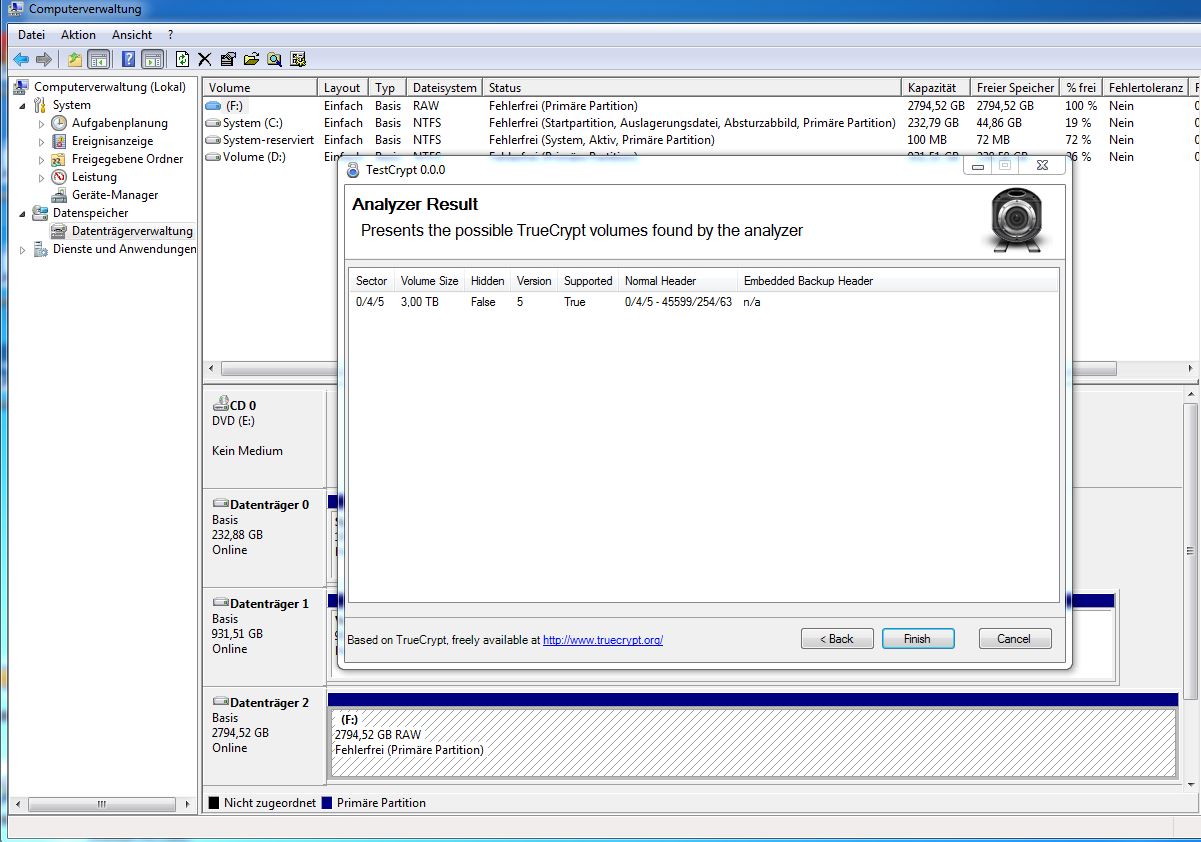Image resolution: width=1201 pixels, height=842 pixels.
Task: Select the CD 0 DVD (E:) disk label
Action: pyautogui.click(x=264, y=437)
